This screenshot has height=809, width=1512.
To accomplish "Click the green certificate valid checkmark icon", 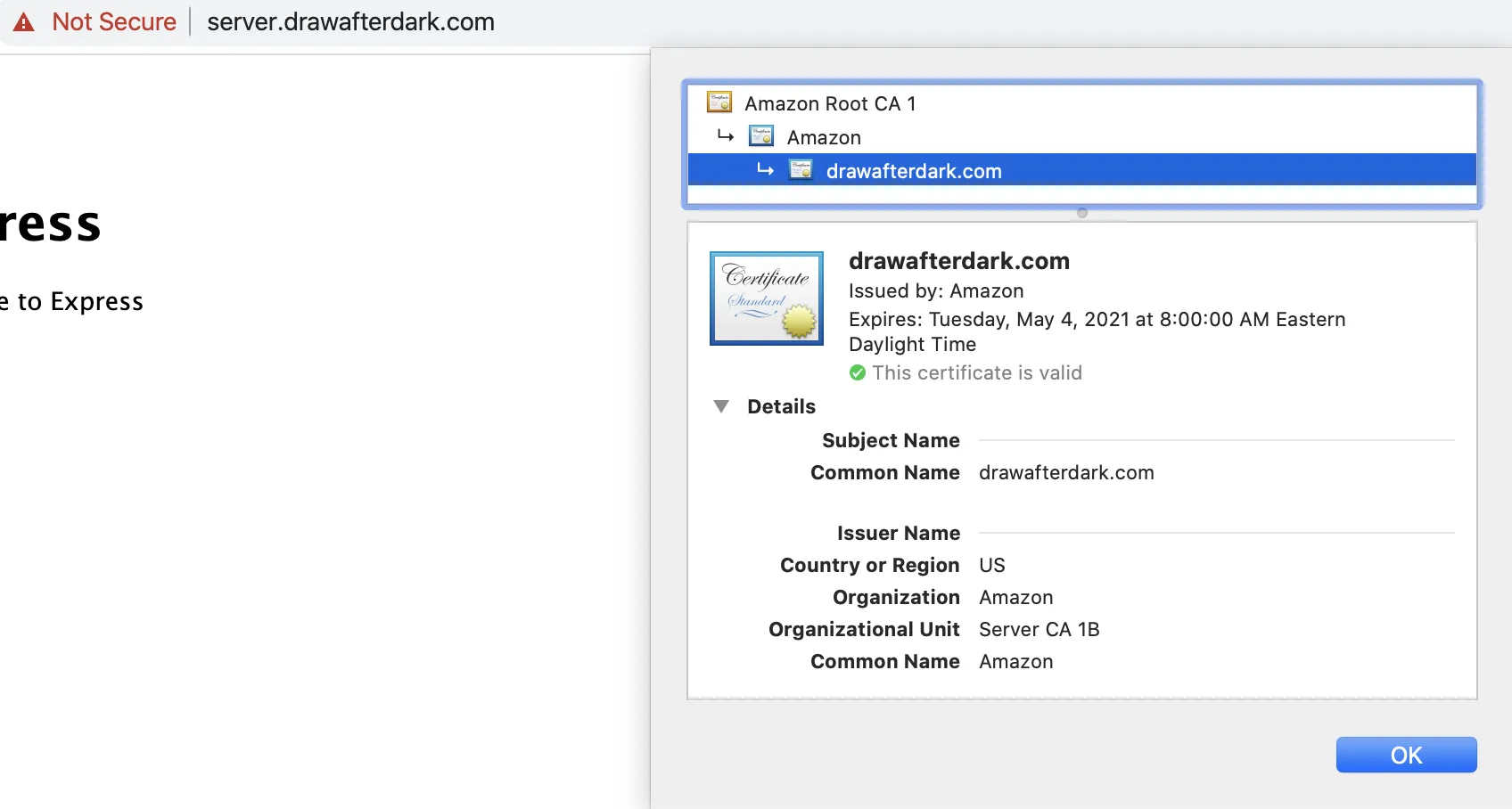I will (x=858, y=372).
